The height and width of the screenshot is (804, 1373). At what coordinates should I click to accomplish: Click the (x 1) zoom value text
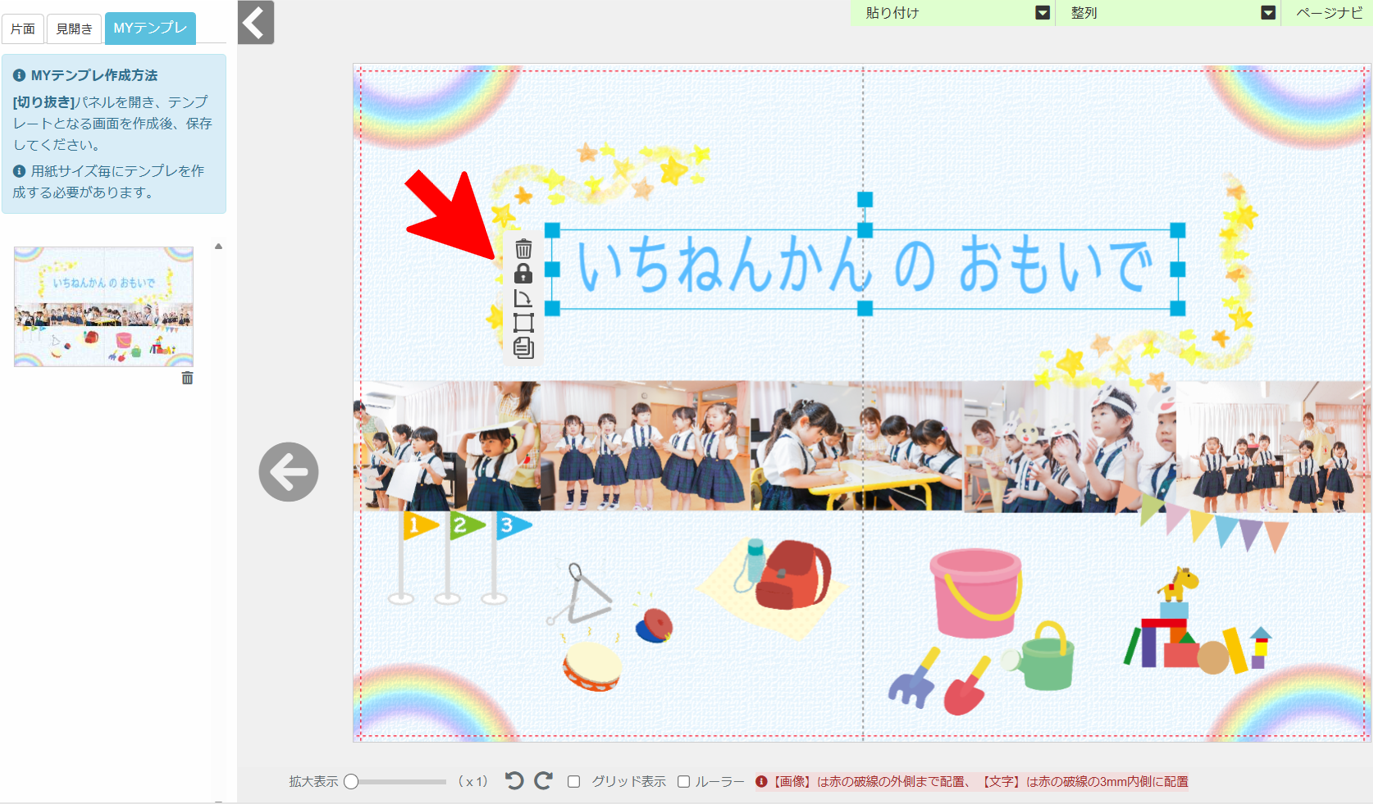coord(472,782)
